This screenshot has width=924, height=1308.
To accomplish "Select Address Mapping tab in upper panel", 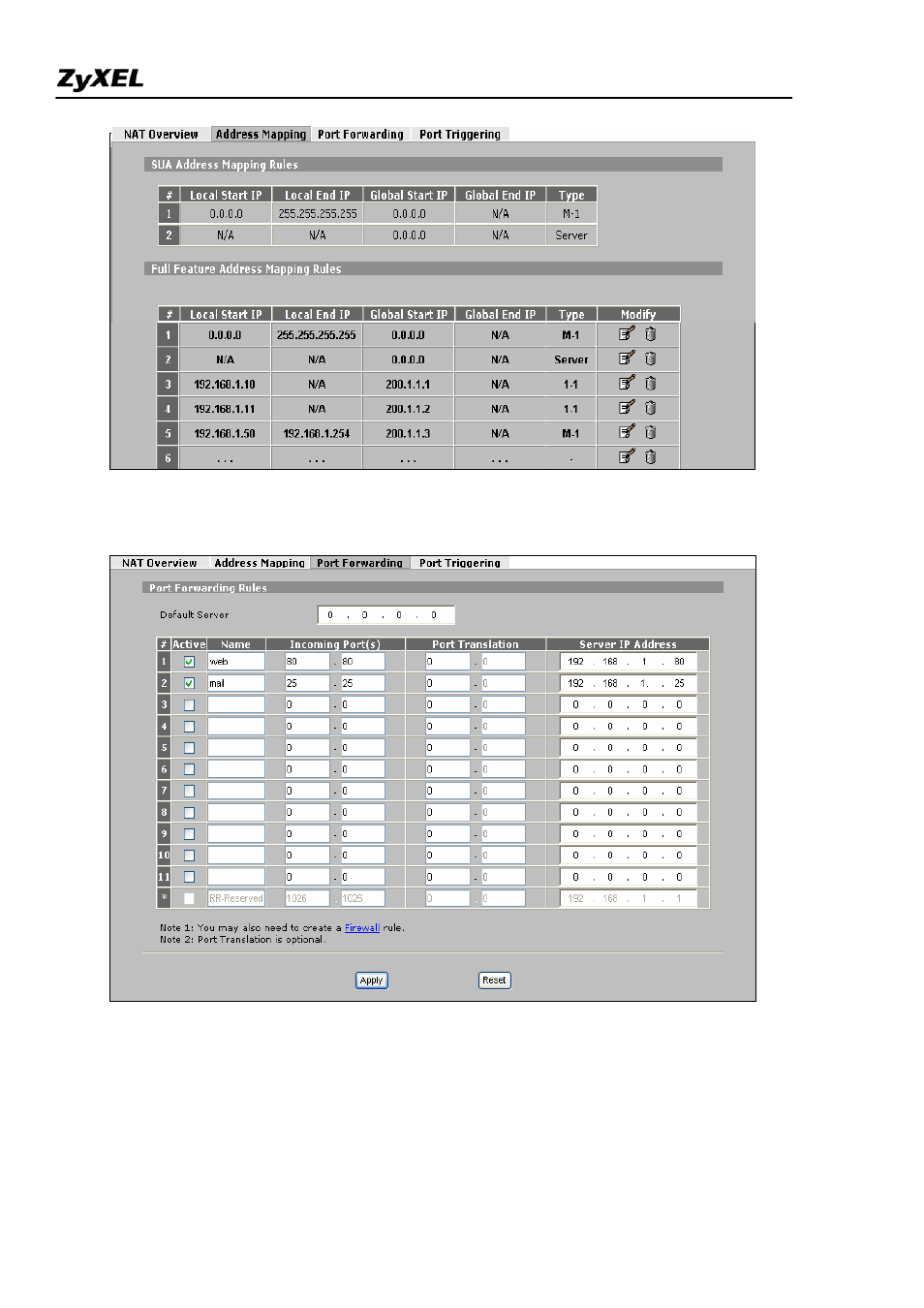I will (261, 135).
